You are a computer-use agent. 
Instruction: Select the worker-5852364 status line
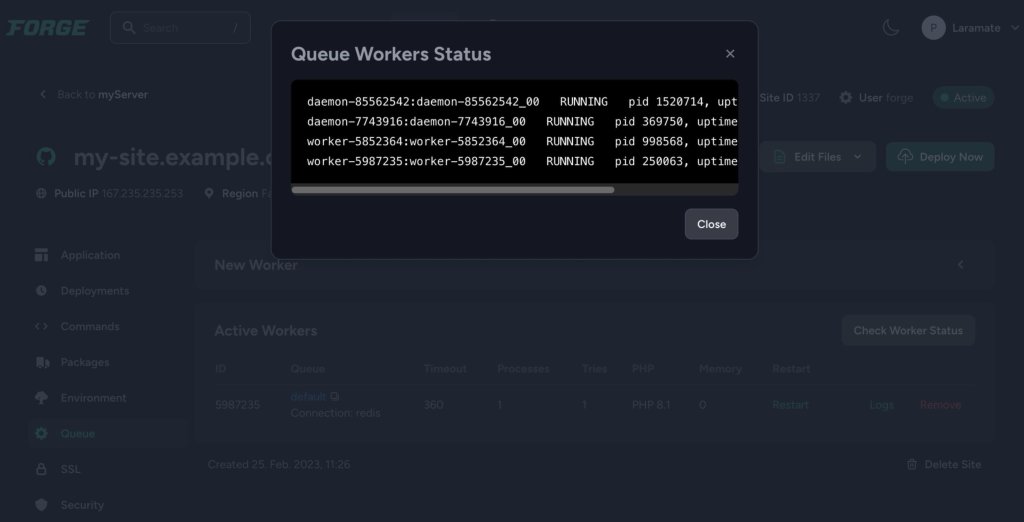coord(522,141)
